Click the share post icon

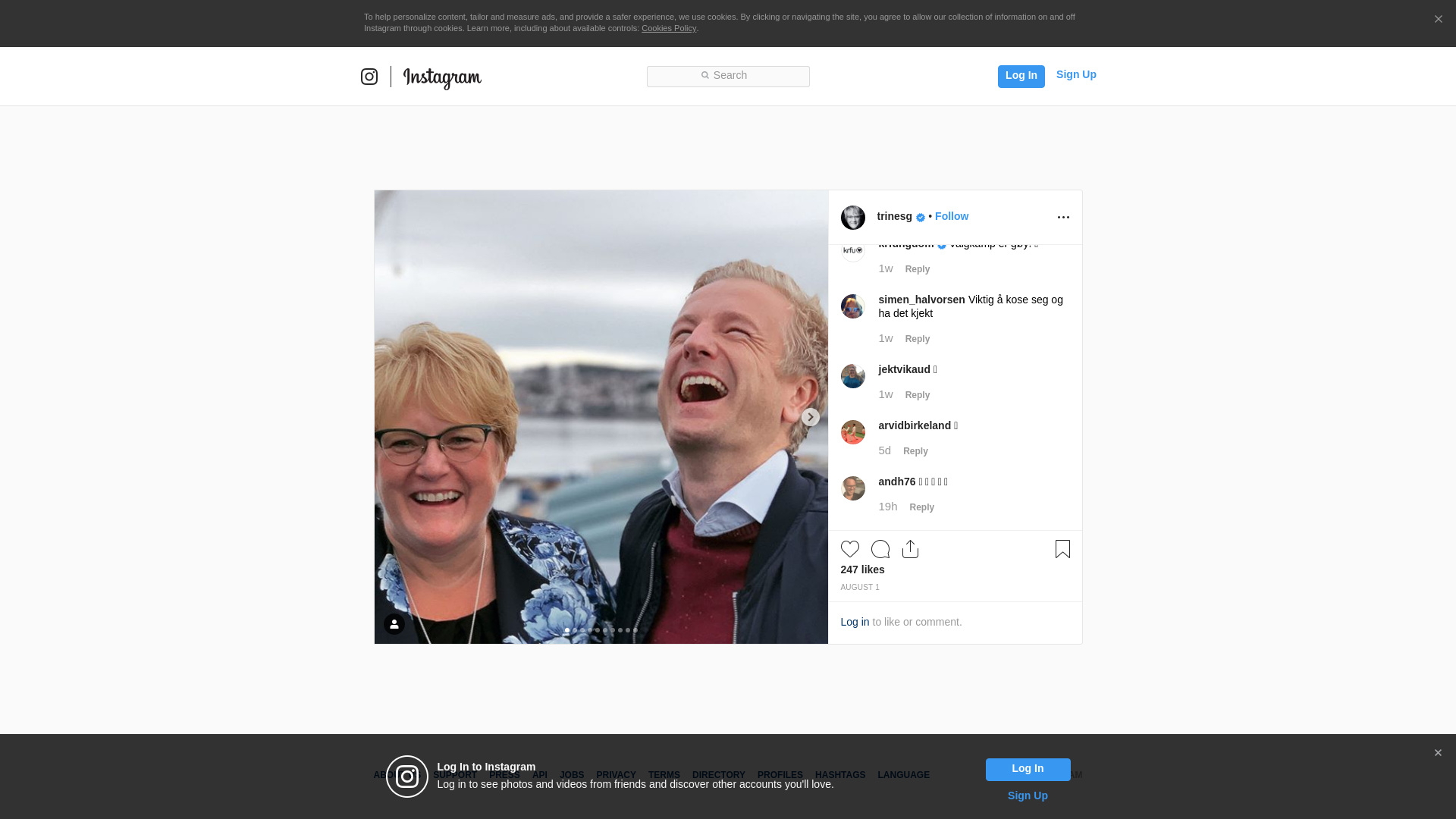[x=911, y=549]
